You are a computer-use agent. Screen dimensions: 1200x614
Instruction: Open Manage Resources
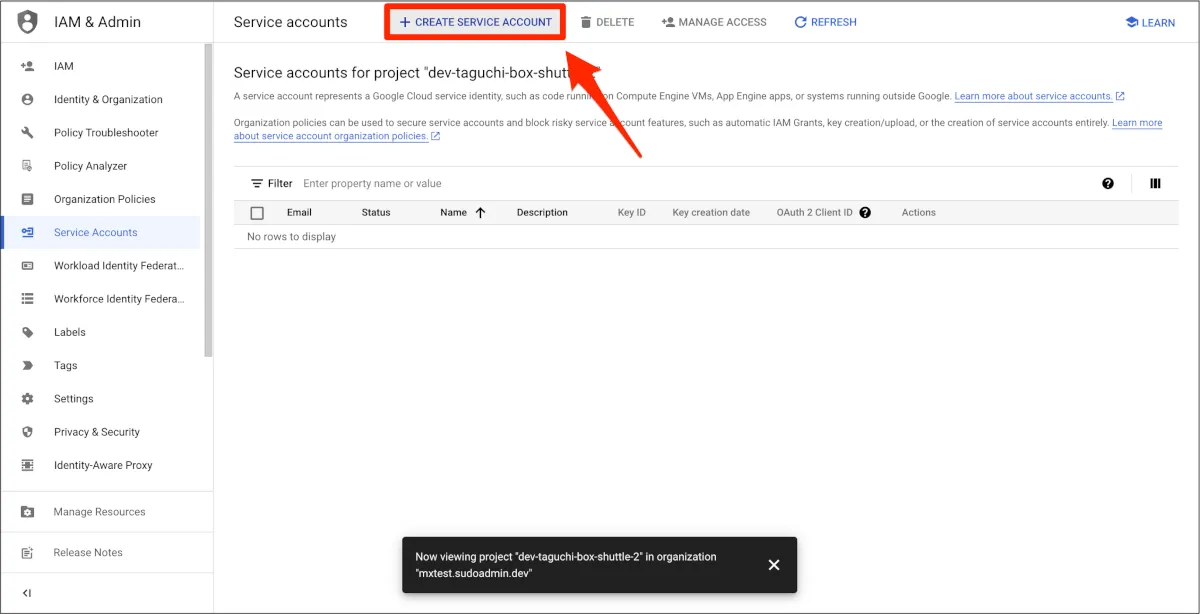100,512
